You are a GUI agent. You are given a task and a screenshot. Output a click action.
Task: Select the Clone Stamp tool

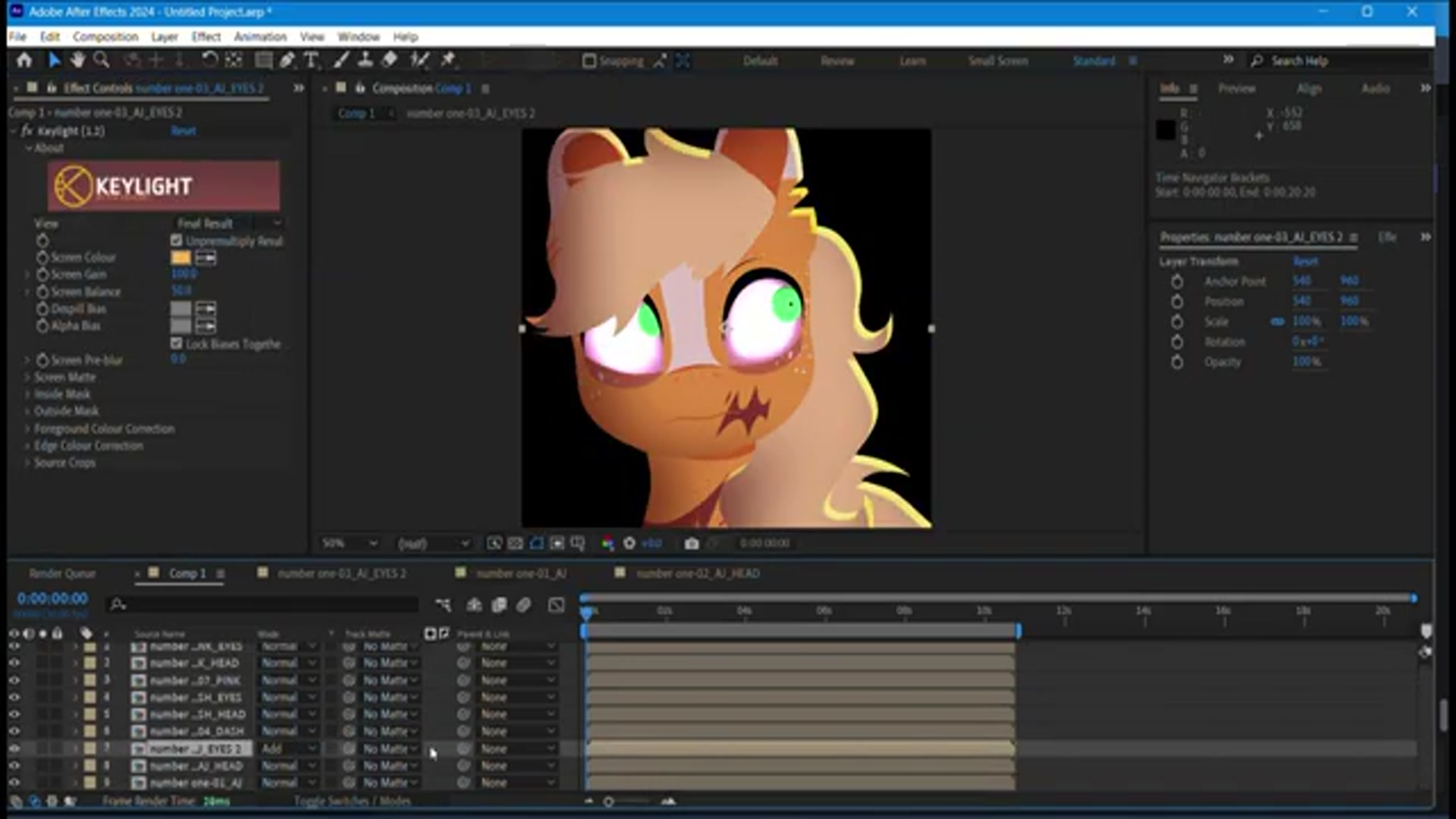point(365,61)
